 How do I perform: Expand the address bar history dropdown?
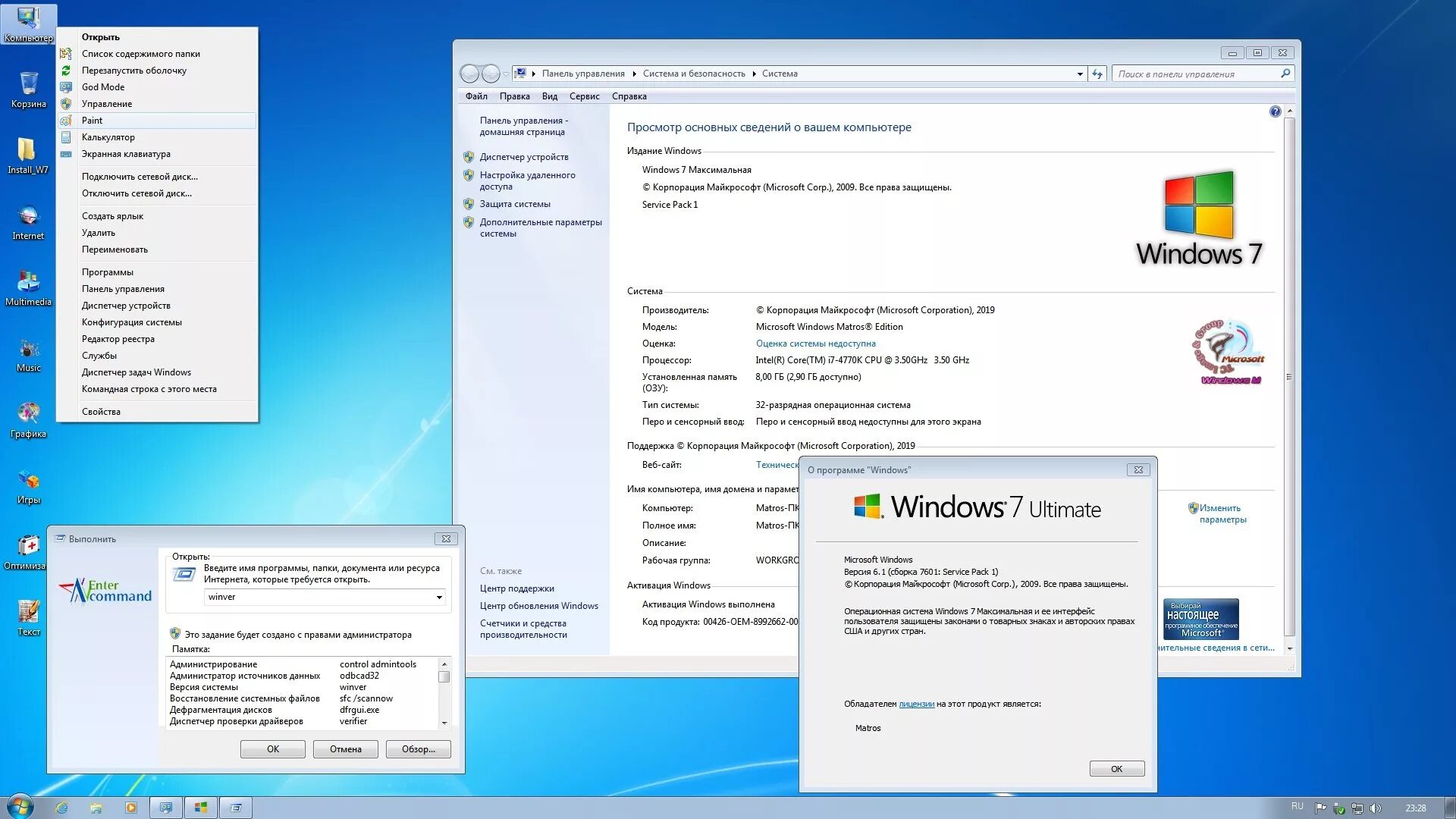1080,74
